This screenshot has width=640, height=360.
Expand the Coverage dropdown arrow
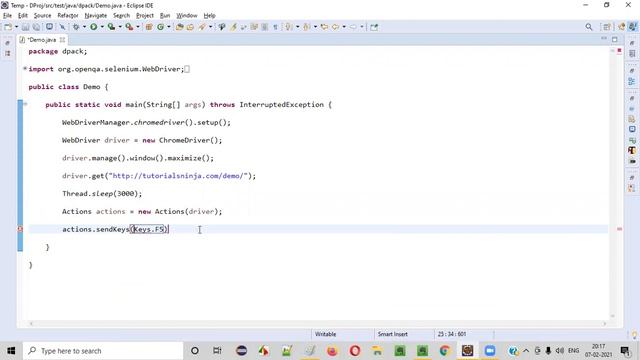coord(120,27)
